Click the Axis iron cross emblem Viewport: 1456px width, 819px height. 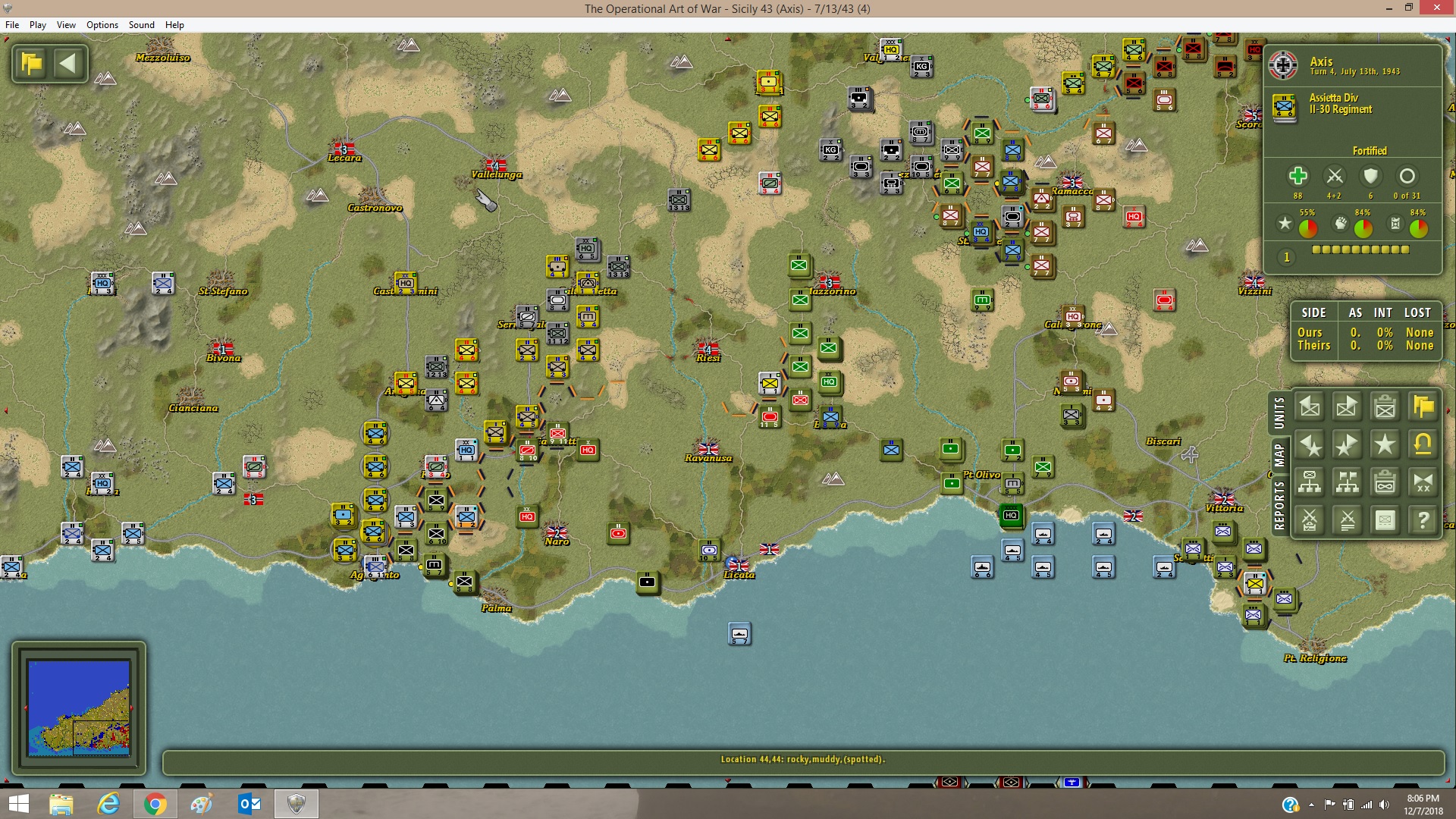point(1283,66)
